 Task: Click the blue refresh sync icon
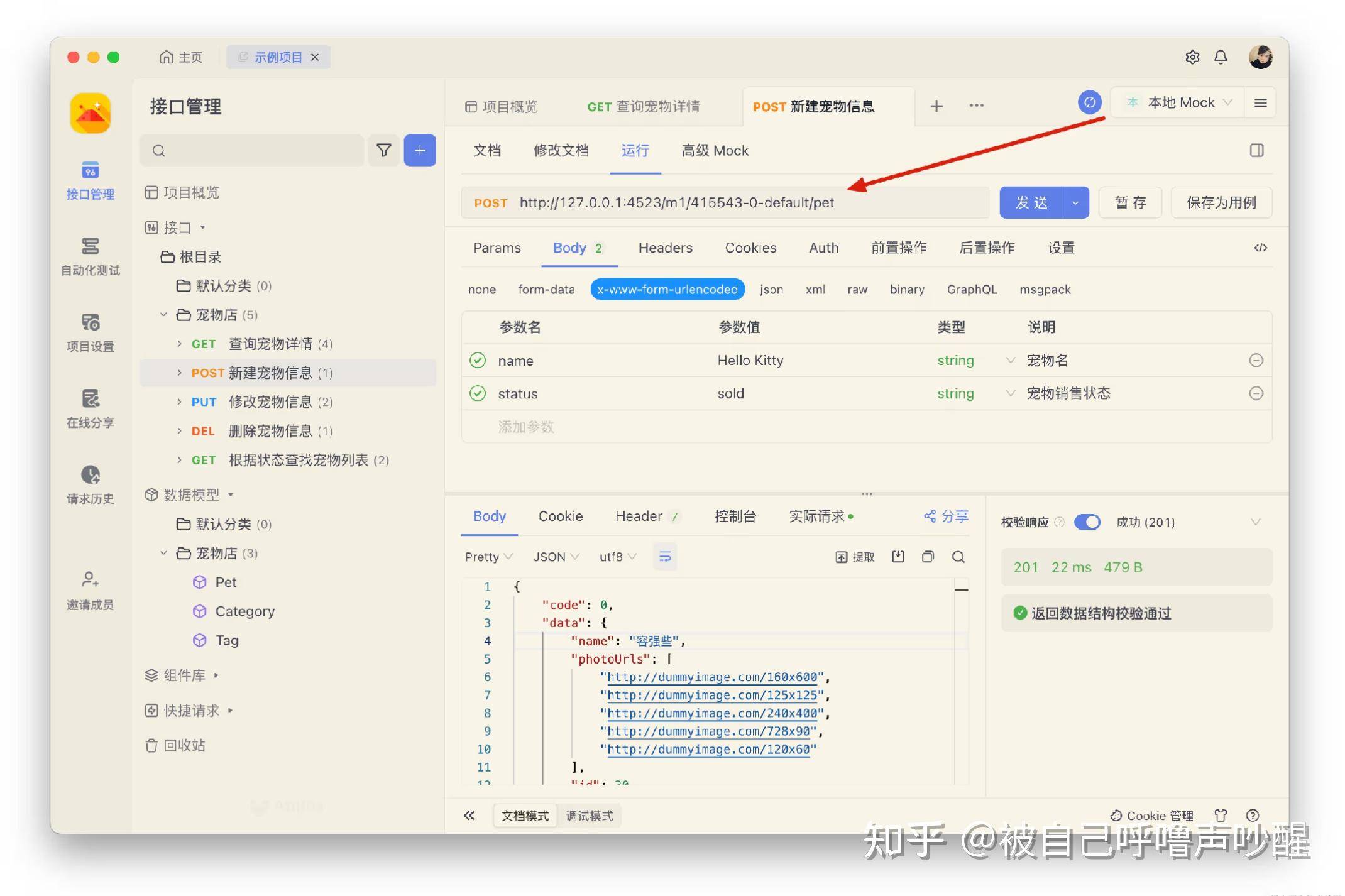click(x=1090, y=102)
